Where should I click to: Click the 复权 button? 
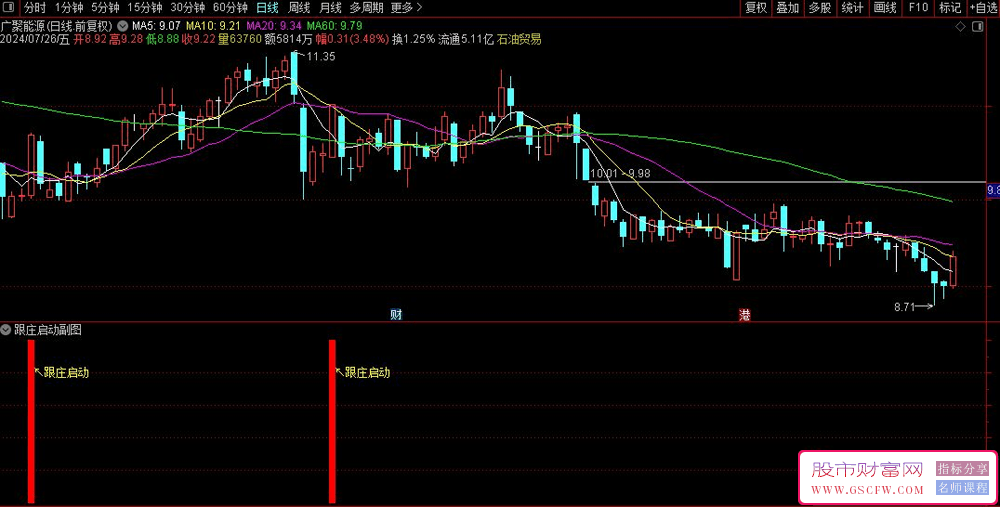point(756,8)
